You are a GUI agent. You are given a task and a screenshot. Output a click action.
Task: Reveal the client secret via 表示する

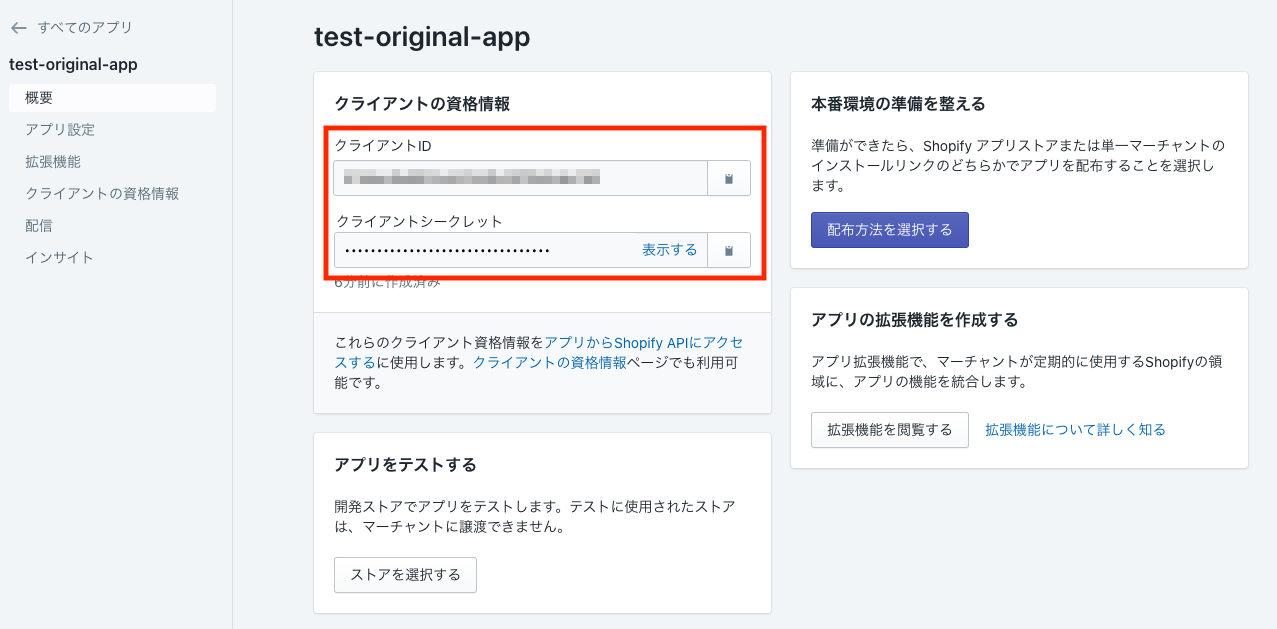670,250
